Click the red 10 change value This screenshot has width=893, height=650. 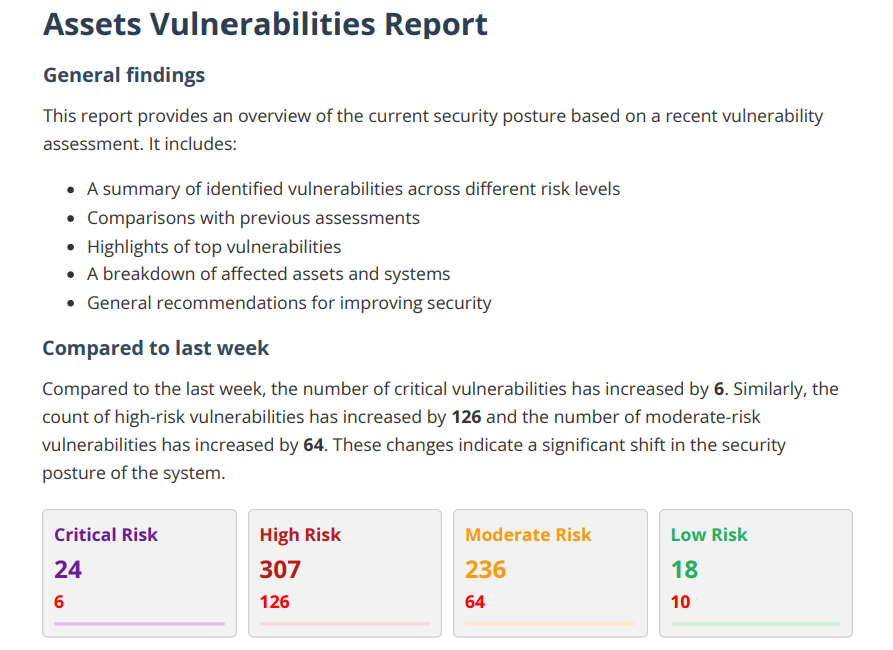[681, 602]
